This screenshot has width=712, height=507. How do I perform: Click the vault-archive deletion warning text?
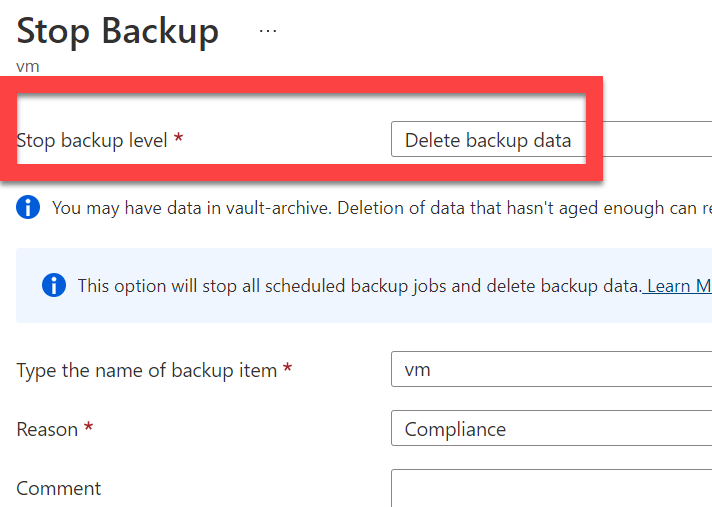click(x=382, y=208)
